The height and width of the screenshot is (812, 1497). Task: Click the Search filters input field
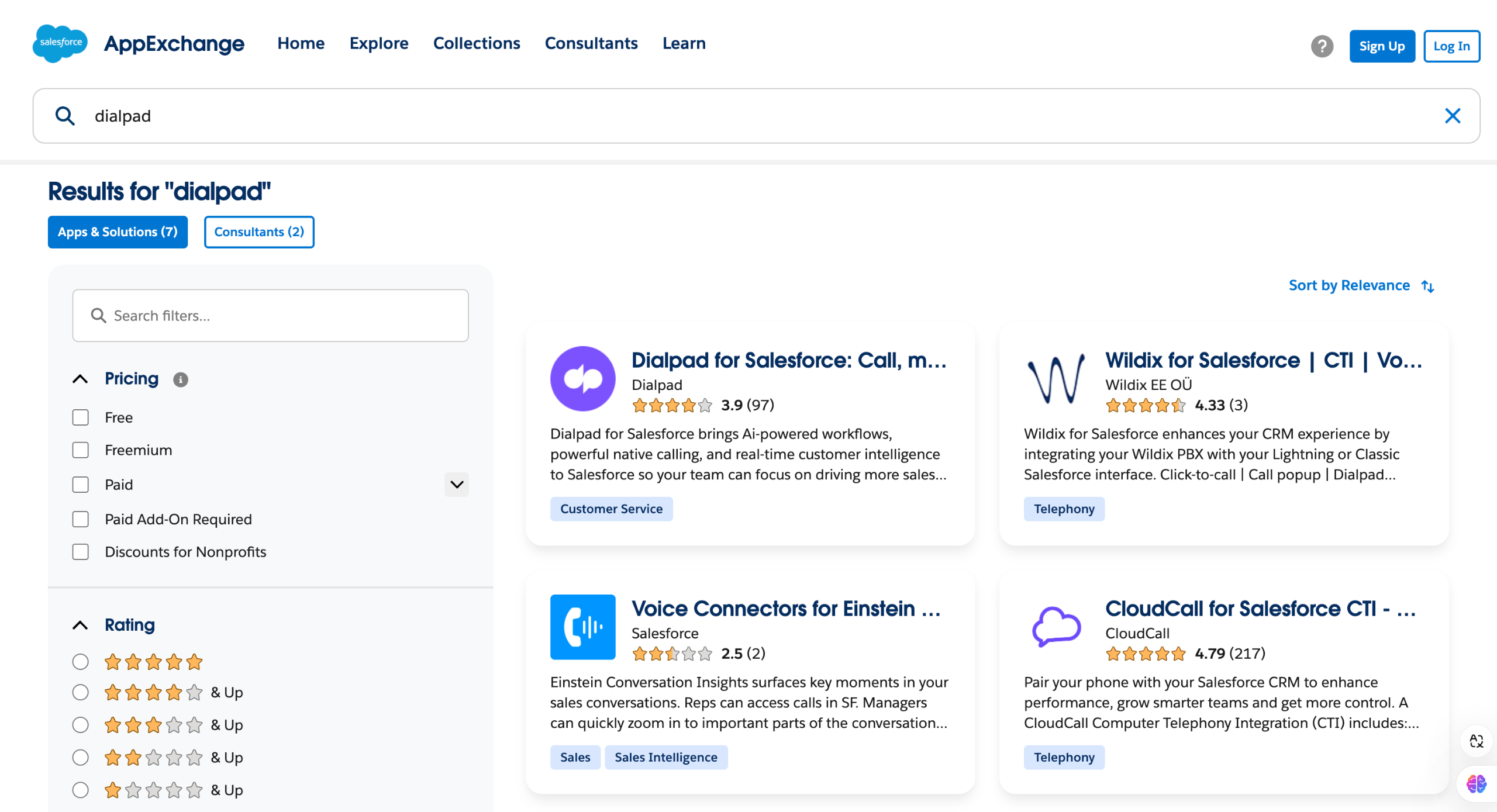[271, 316]
